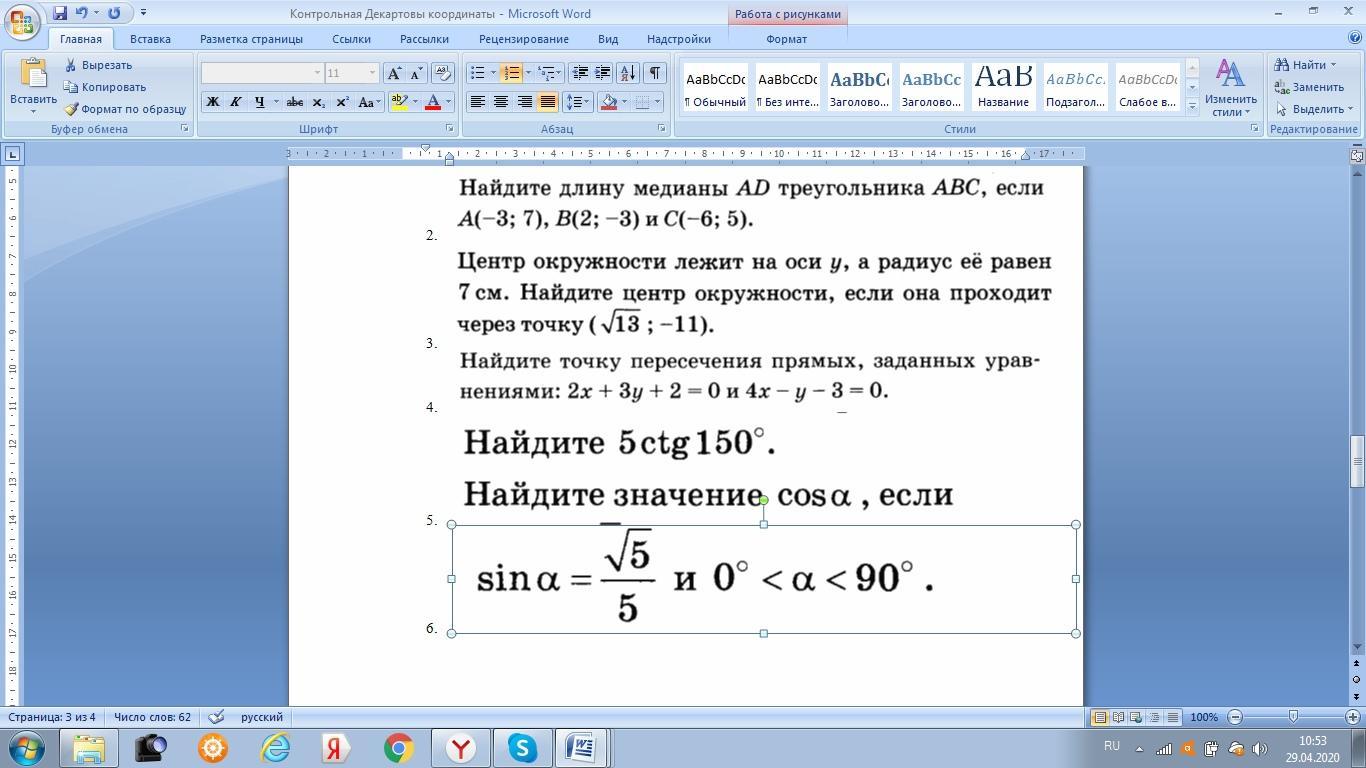Click the zoom slider handle
Image resolution: width=1366 pixels, height=768 pixels.
[1293, 717]
